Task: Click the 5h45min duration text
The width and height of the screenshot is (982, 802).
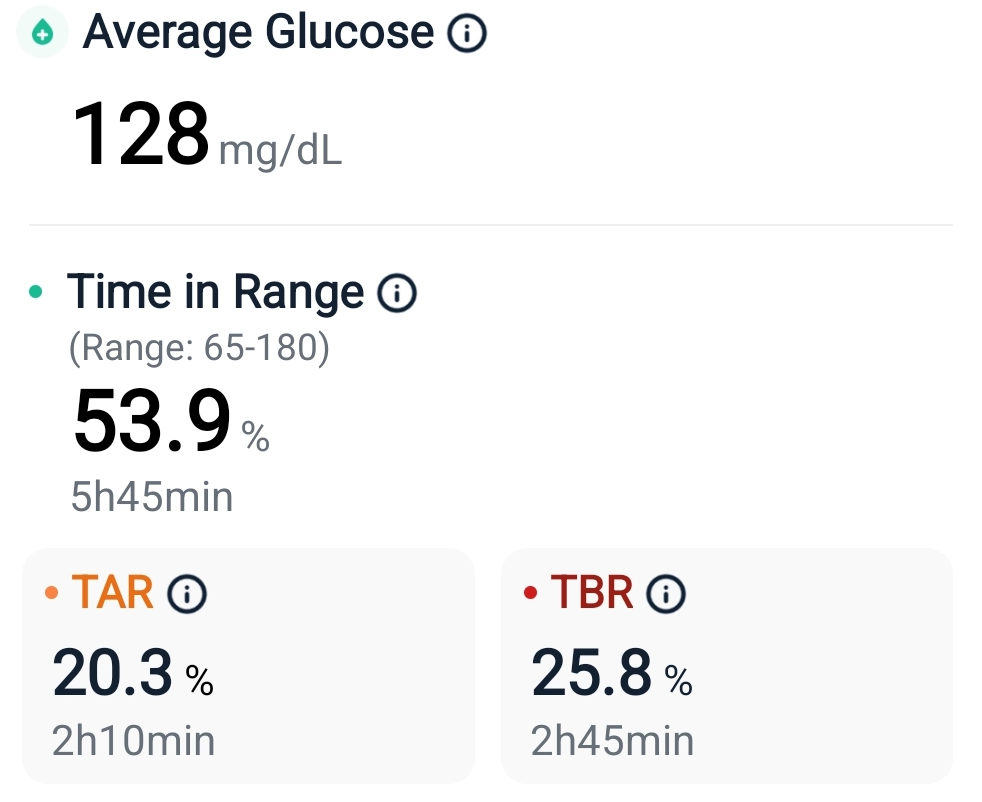Action: click(152, 496)
